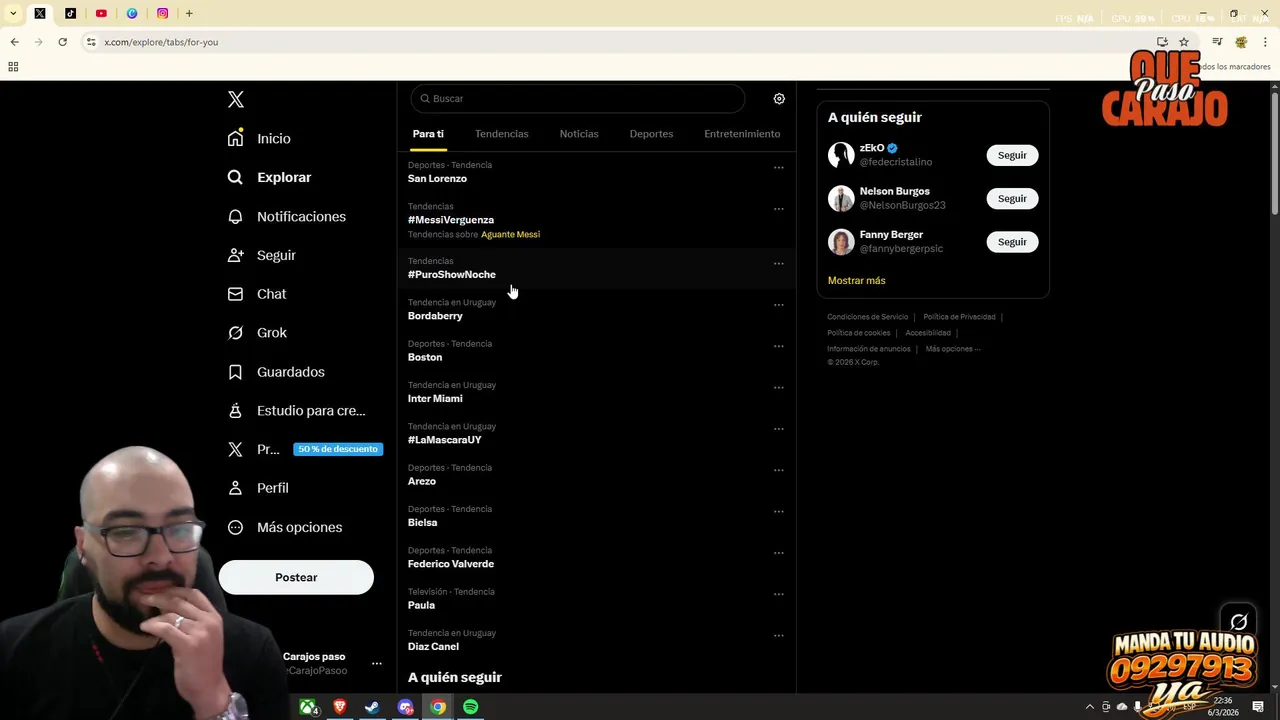The height and width of the screenshot is (720, 1280).
Task: Open Brave browser from taskbar
Action: coord(339,707)
